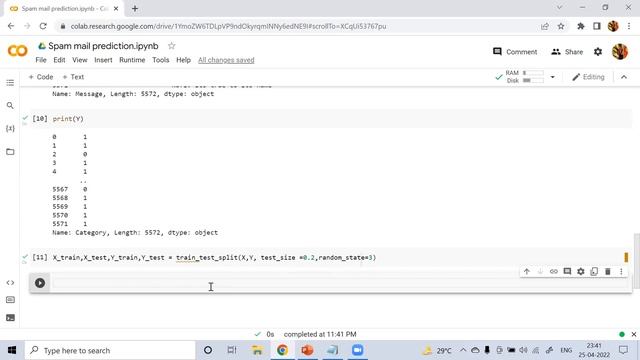Mirror the cell in a tab
The width and height of the screenshot is (640, 360).
tap(594, 271)
